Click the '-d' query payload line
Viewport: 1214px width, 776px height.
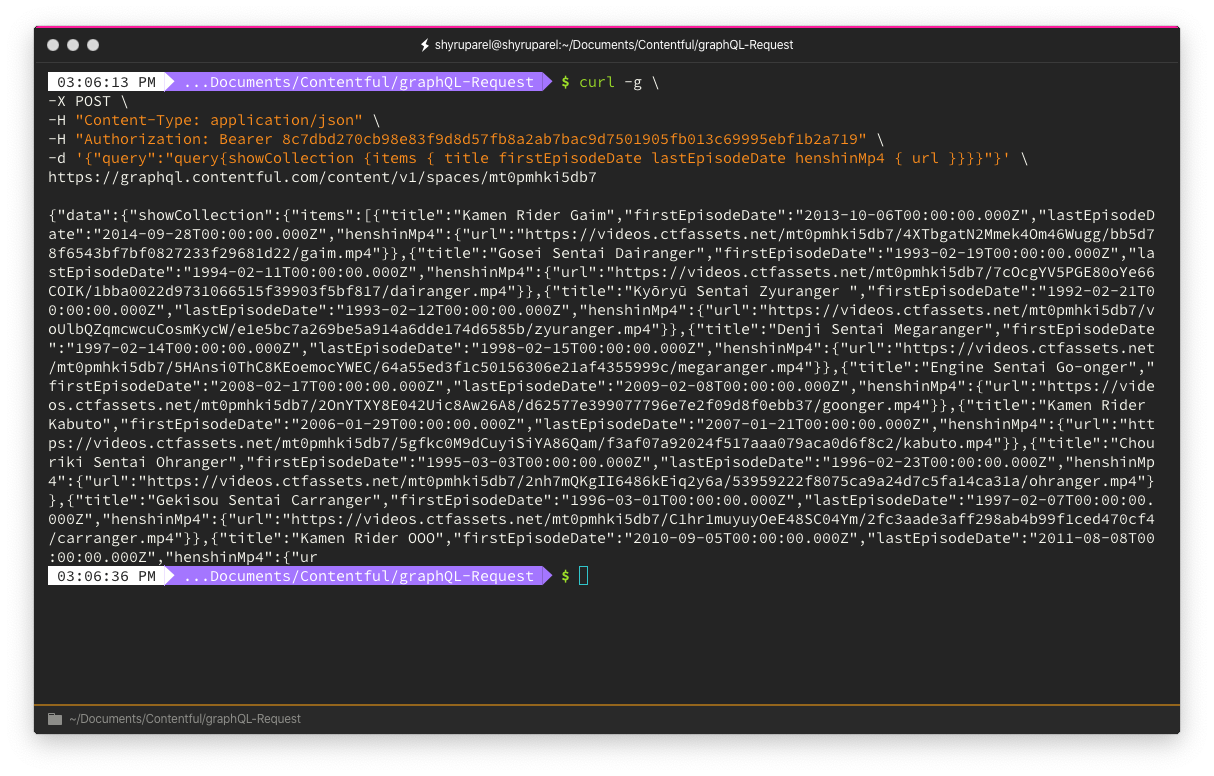(x=538, y=158)
